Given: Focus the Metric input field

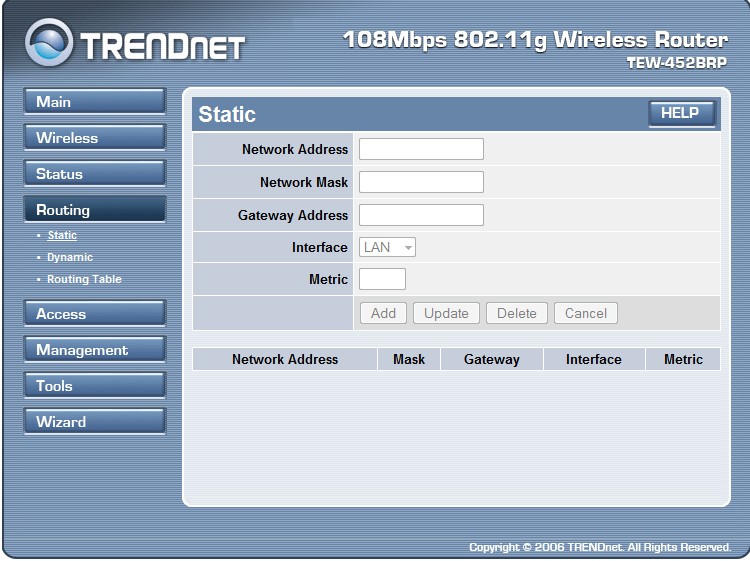Looking at the screenshot, I should [x=382, y=279].
